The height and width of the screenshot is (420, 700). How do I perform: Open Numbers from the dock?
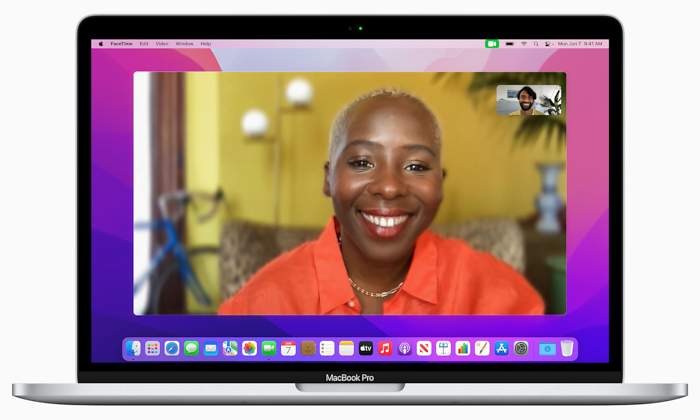(x=463, y=348)
